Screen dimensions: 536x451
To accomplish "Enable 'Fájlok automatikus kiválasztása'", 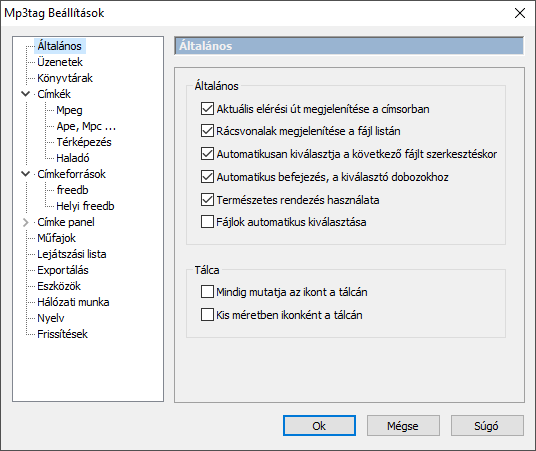I will 207,222.
